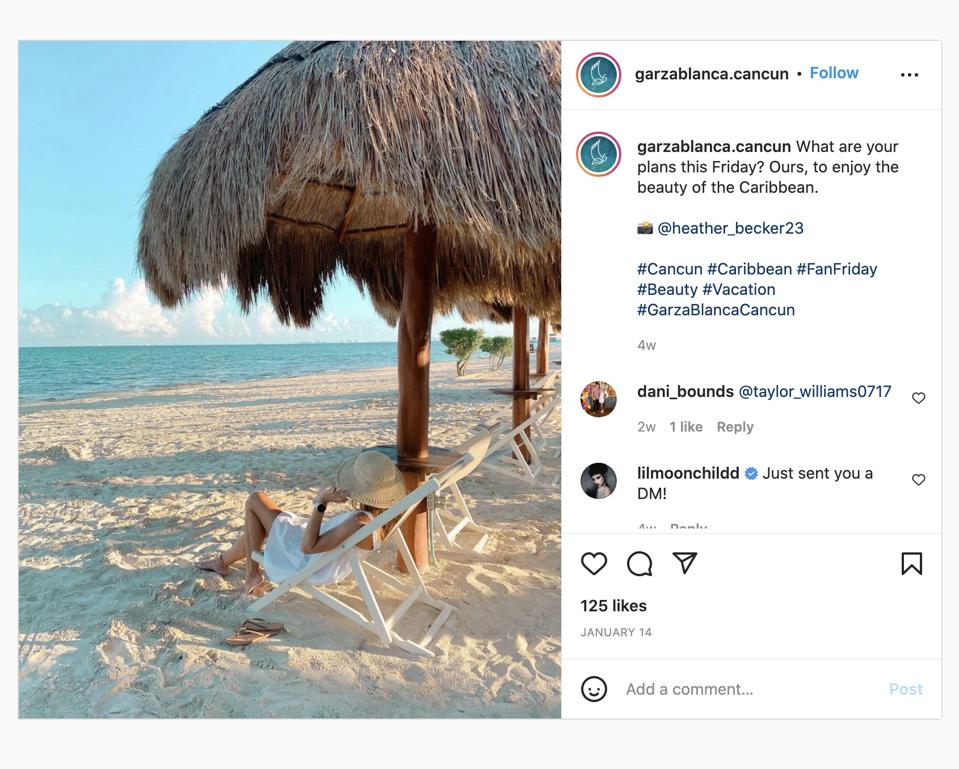
Task: Reply to dani_bounds comment
Action: pos(735,427)
